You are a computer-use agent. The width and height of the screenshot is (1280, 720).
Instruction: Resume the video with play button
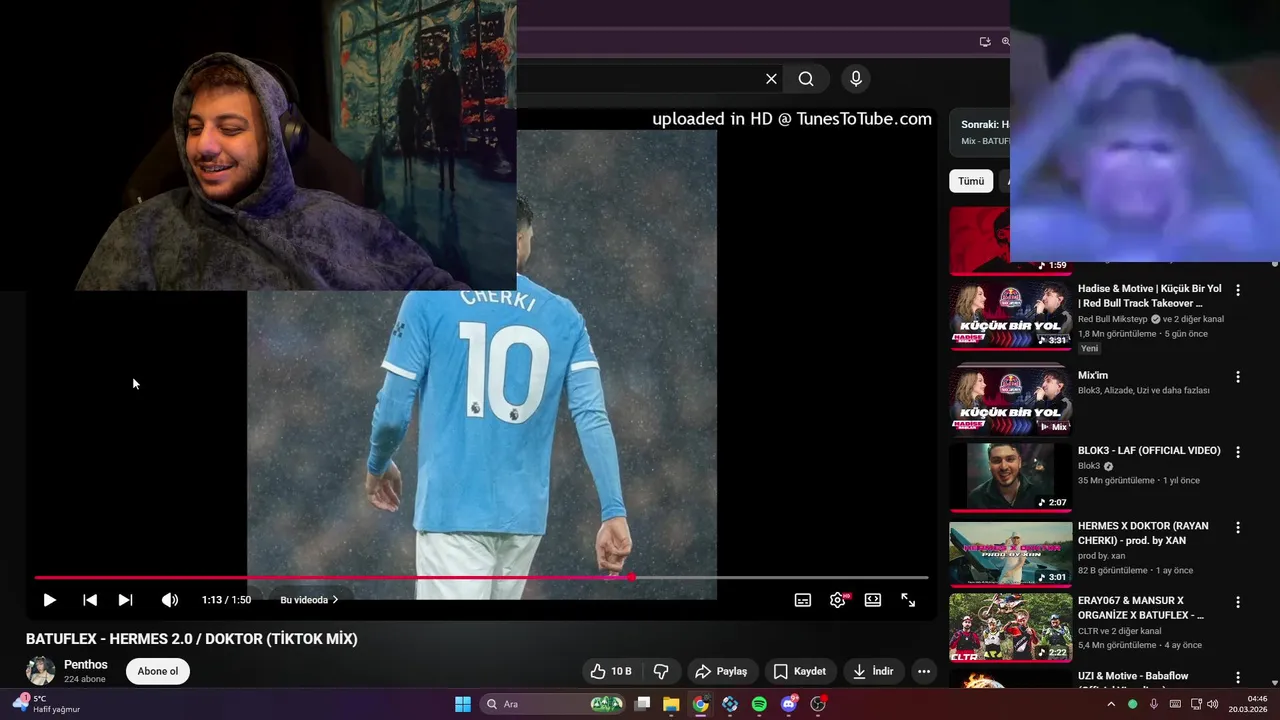49,600
